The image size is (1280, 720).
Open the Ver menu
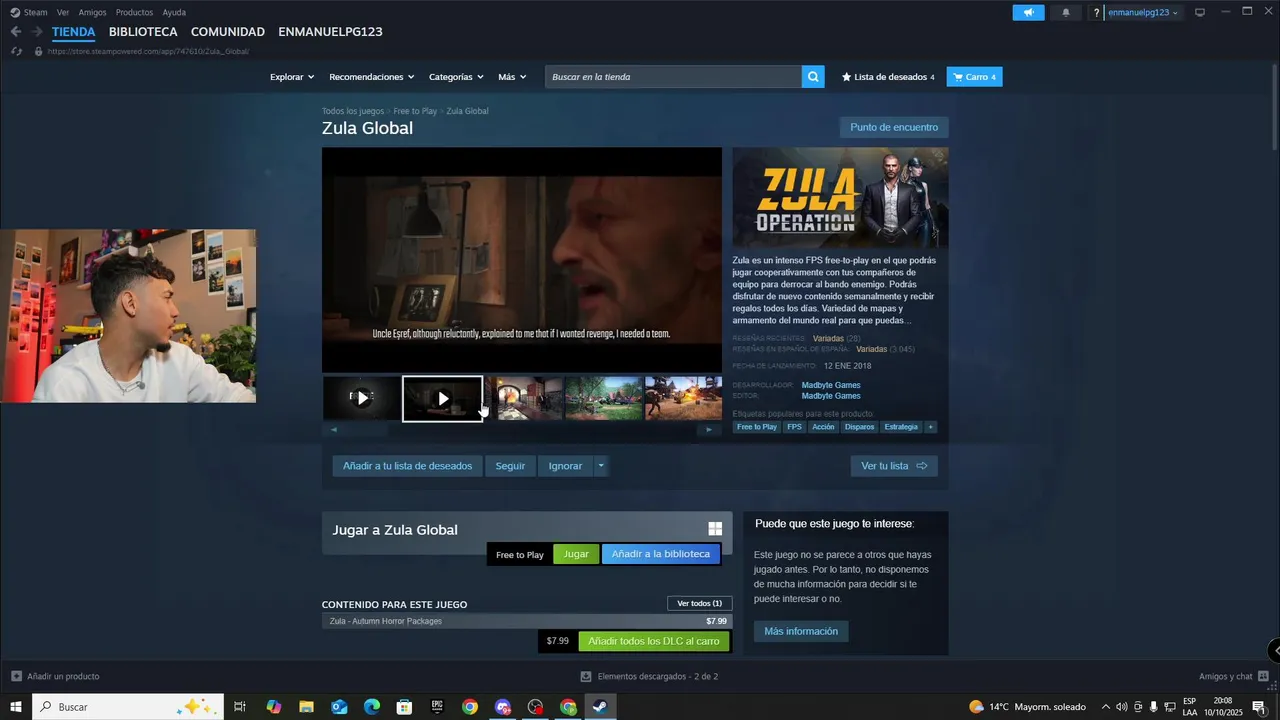point(63,12)
